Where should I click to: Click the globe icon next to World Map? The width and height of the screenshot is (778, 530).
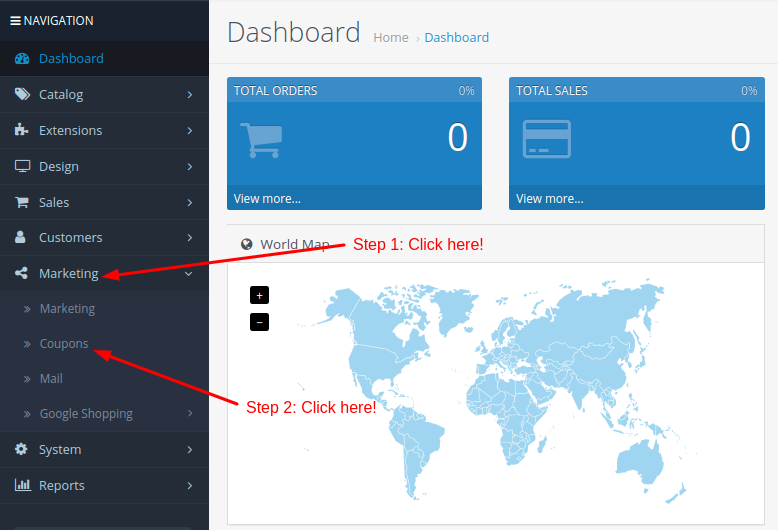coord(247,244)
